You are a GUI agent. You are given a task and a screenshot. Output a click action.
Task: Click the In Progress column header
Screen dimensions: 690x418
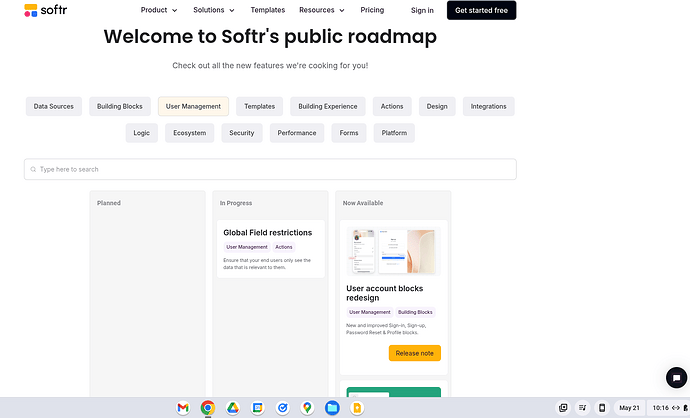coord(236,203)
